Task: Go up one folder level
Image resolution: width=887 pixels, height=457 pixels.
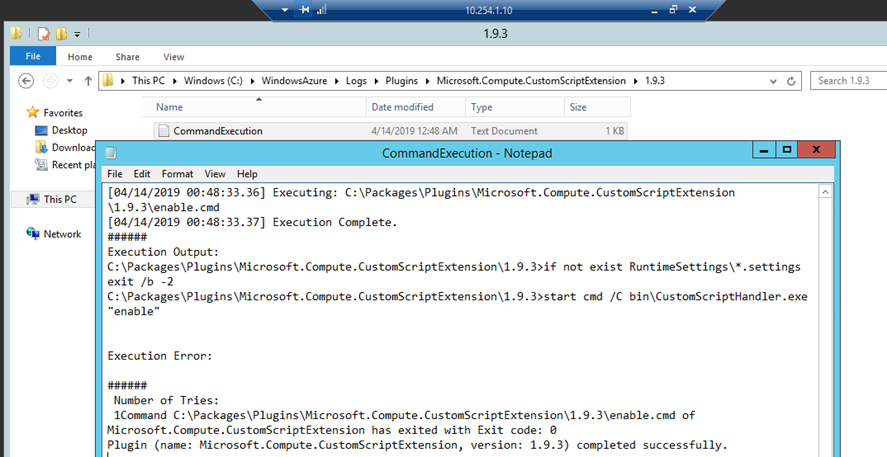Action: click(x=88, y=81)
